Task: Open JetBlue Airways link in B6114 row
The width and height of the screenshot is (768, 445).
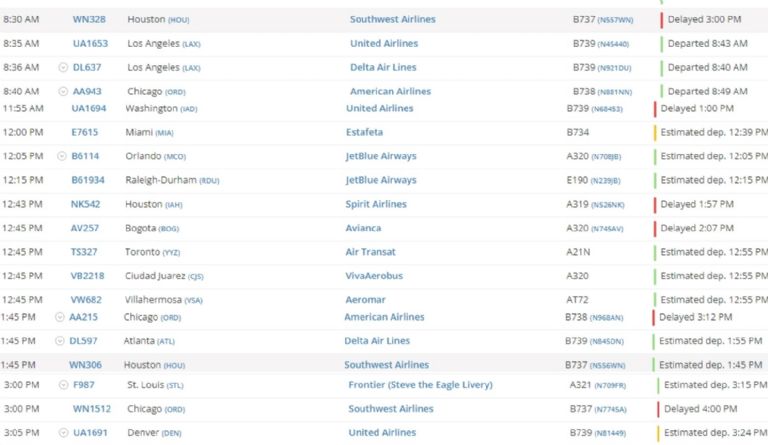Action: click(x=381, y=156)
